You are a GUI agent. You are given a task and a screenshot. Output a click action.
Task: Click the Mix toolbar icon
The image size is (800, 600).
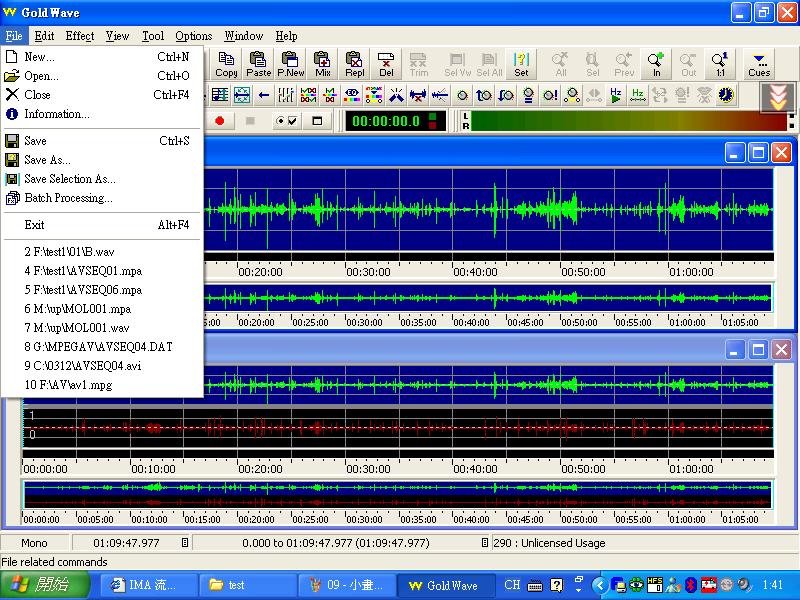click(323, 64)
